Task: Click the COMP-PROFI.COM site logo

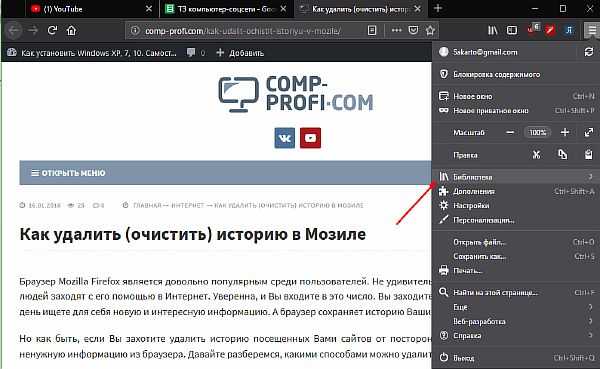Action: [x=296, y=94]
